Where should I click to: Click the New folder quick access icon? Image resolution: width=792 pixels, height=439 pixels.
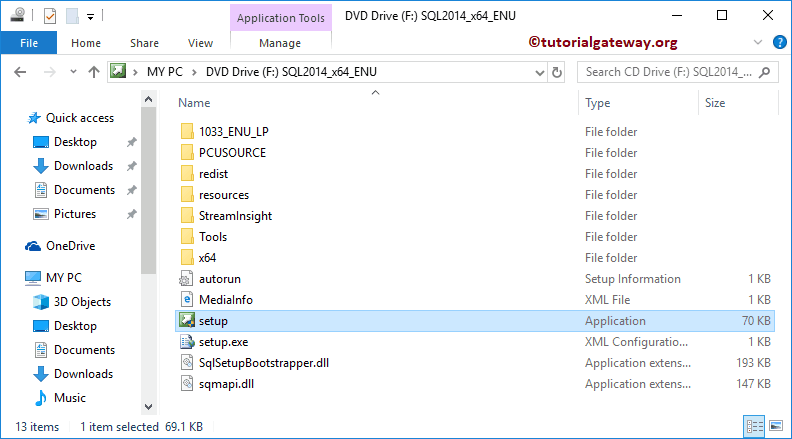click(x=72, y=16)
